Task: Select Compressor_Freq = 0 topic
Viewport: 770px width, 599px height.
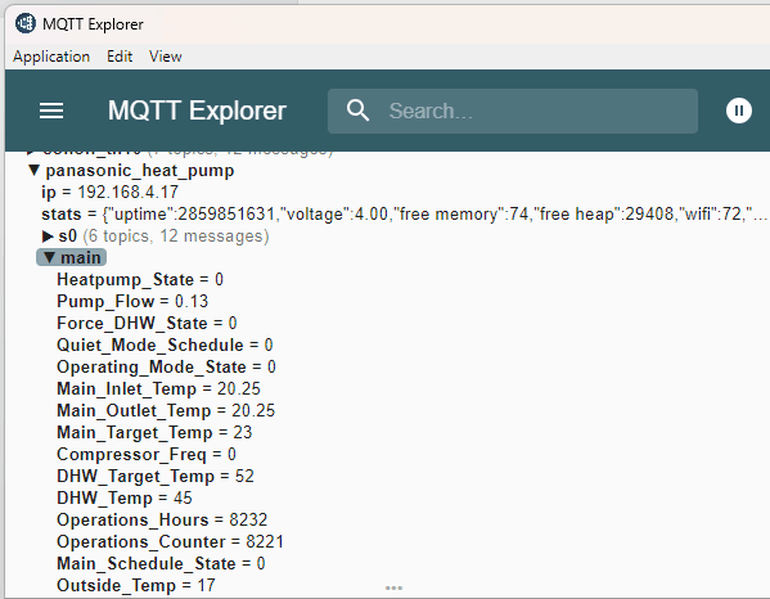Action: [146, 454]
